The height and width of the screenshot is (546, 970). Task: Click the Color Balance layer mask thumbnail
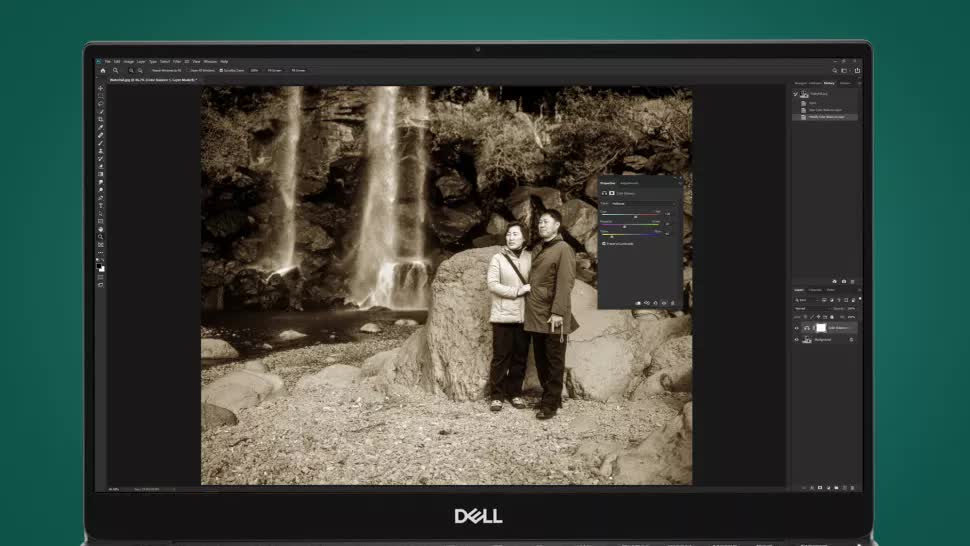(821, 328)
